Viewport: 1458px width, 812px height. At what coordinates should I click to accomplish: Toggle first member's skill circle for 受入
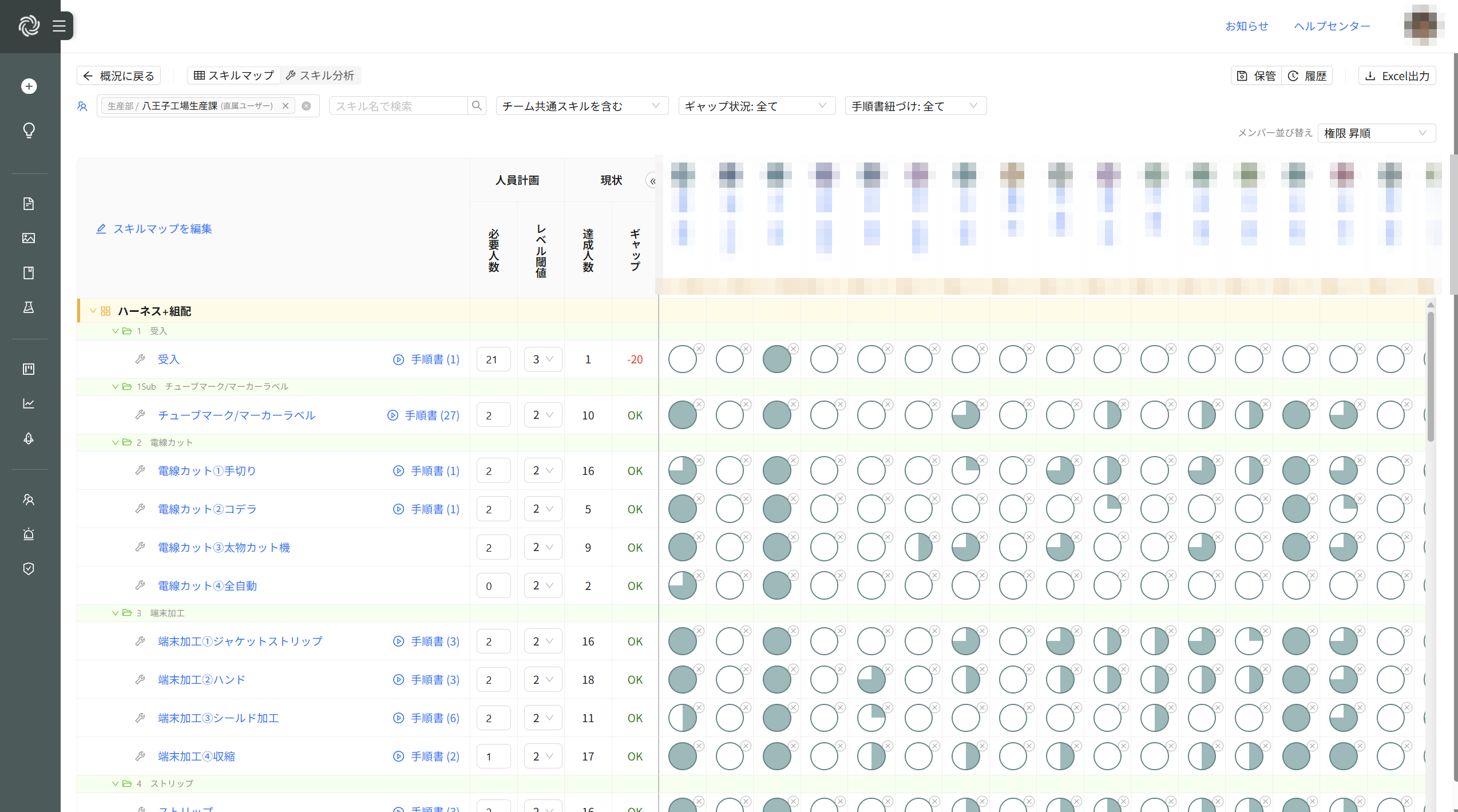point(683,359)
